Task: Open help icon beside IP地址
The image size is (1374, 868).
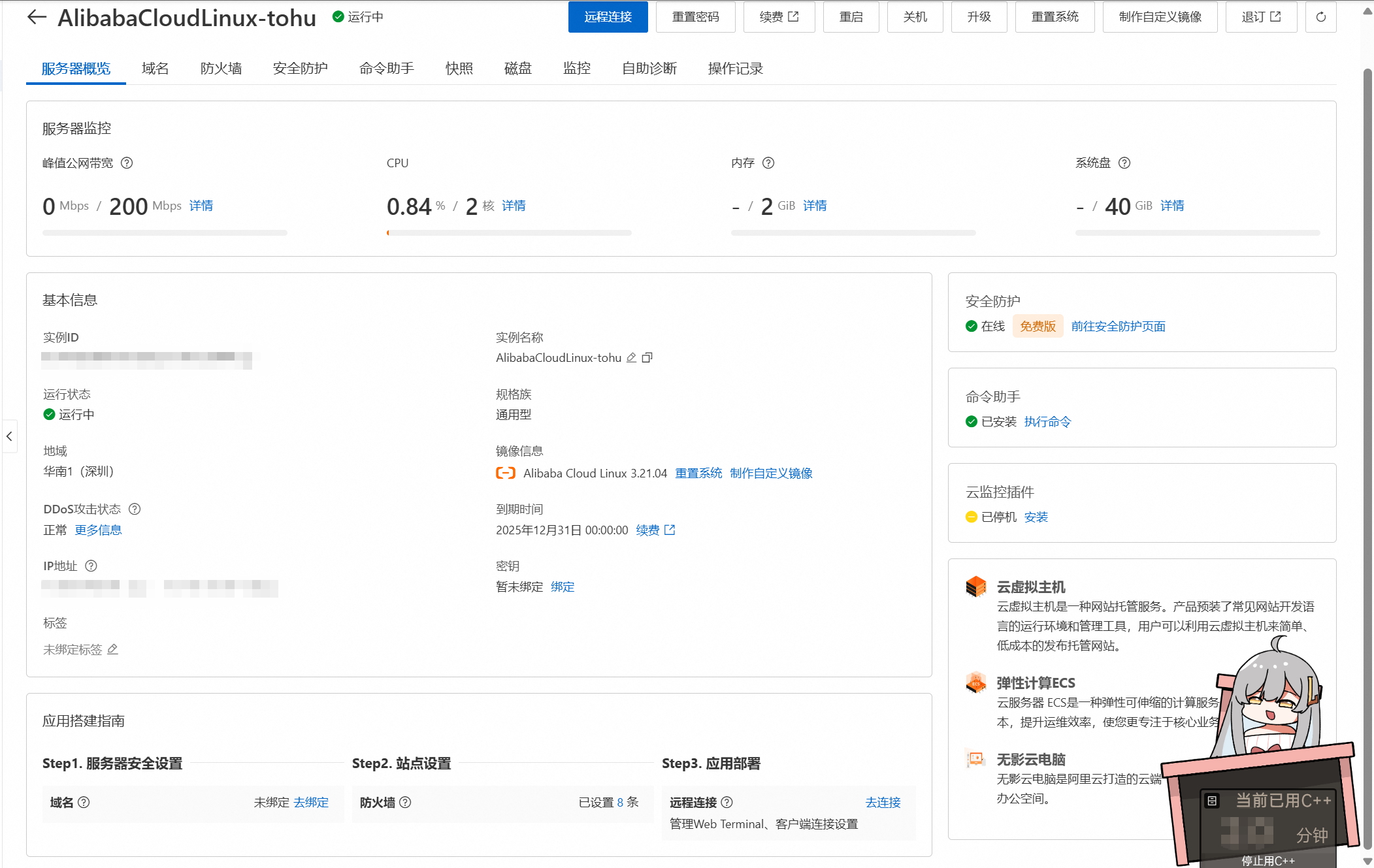Action: (91, 566)
